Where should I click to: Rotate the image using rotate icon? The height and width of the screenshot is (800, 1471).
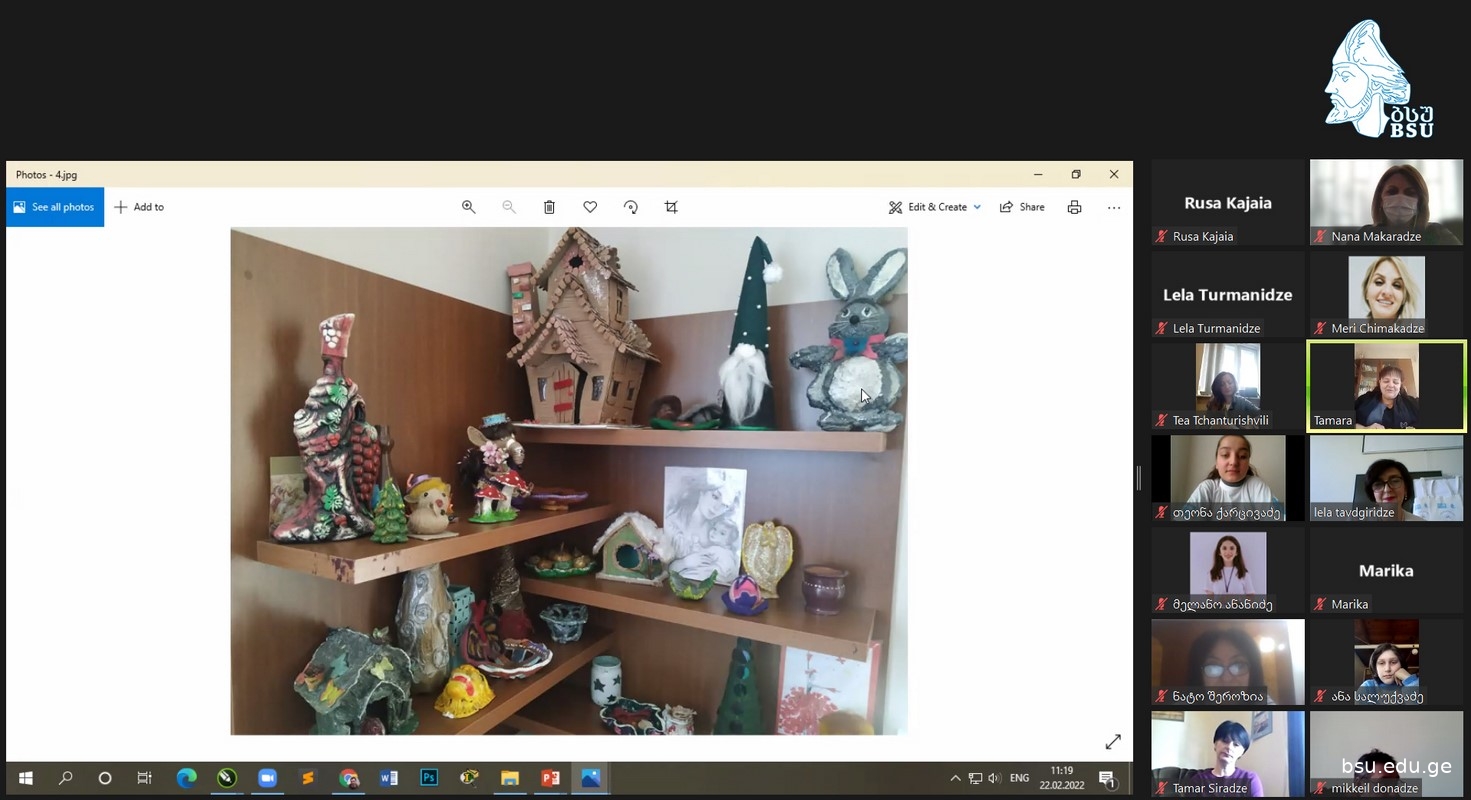coord(630,207)
